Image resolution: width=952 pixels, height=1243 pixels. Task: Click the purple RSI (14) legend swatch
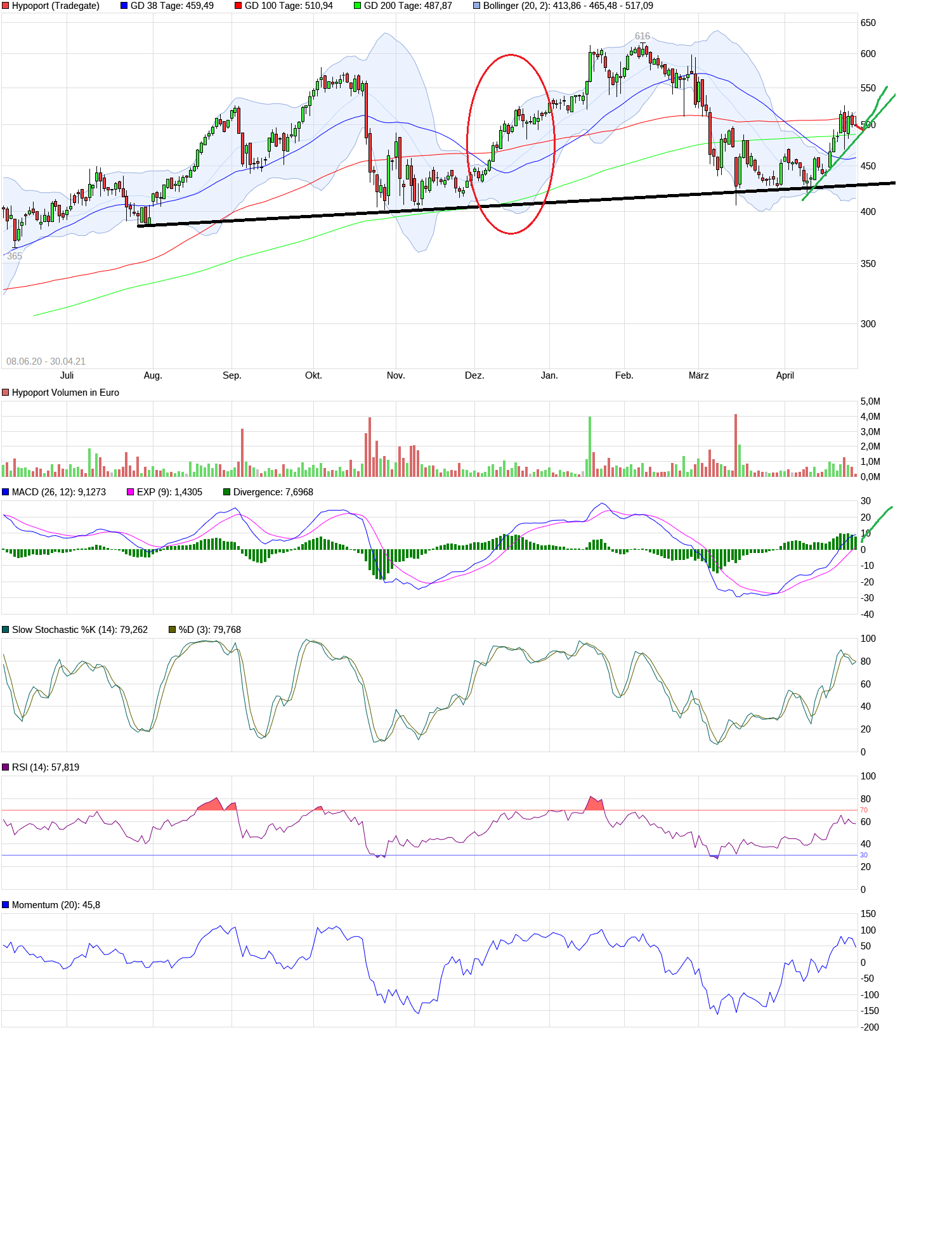pos(6,767)
